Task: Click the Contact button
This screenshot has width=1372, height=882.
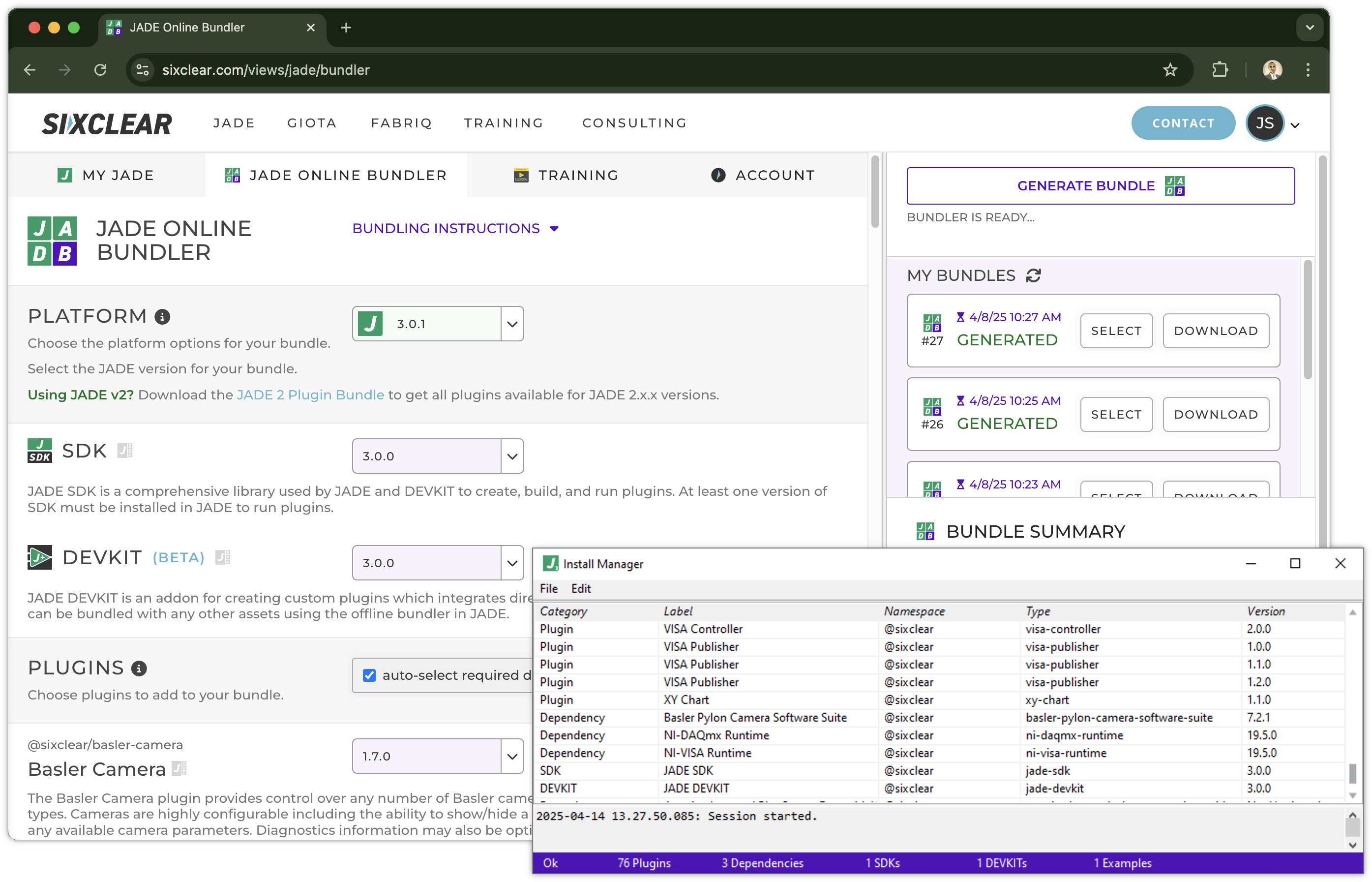Action: (x=1183, y=123)
